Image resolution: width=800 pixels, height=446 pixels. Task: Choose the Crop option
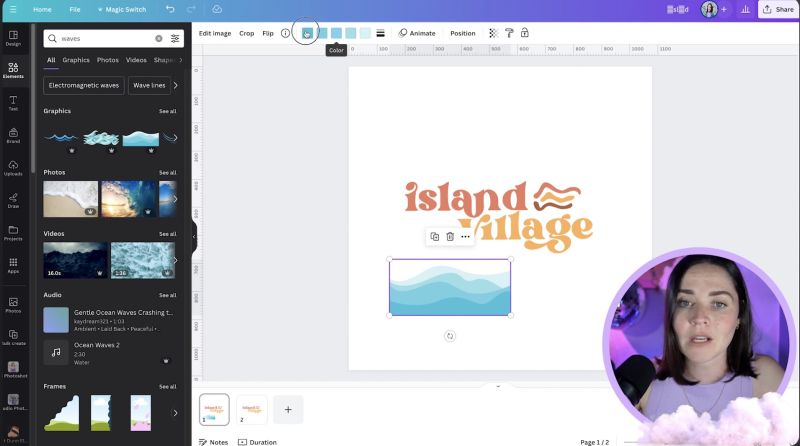246,33
